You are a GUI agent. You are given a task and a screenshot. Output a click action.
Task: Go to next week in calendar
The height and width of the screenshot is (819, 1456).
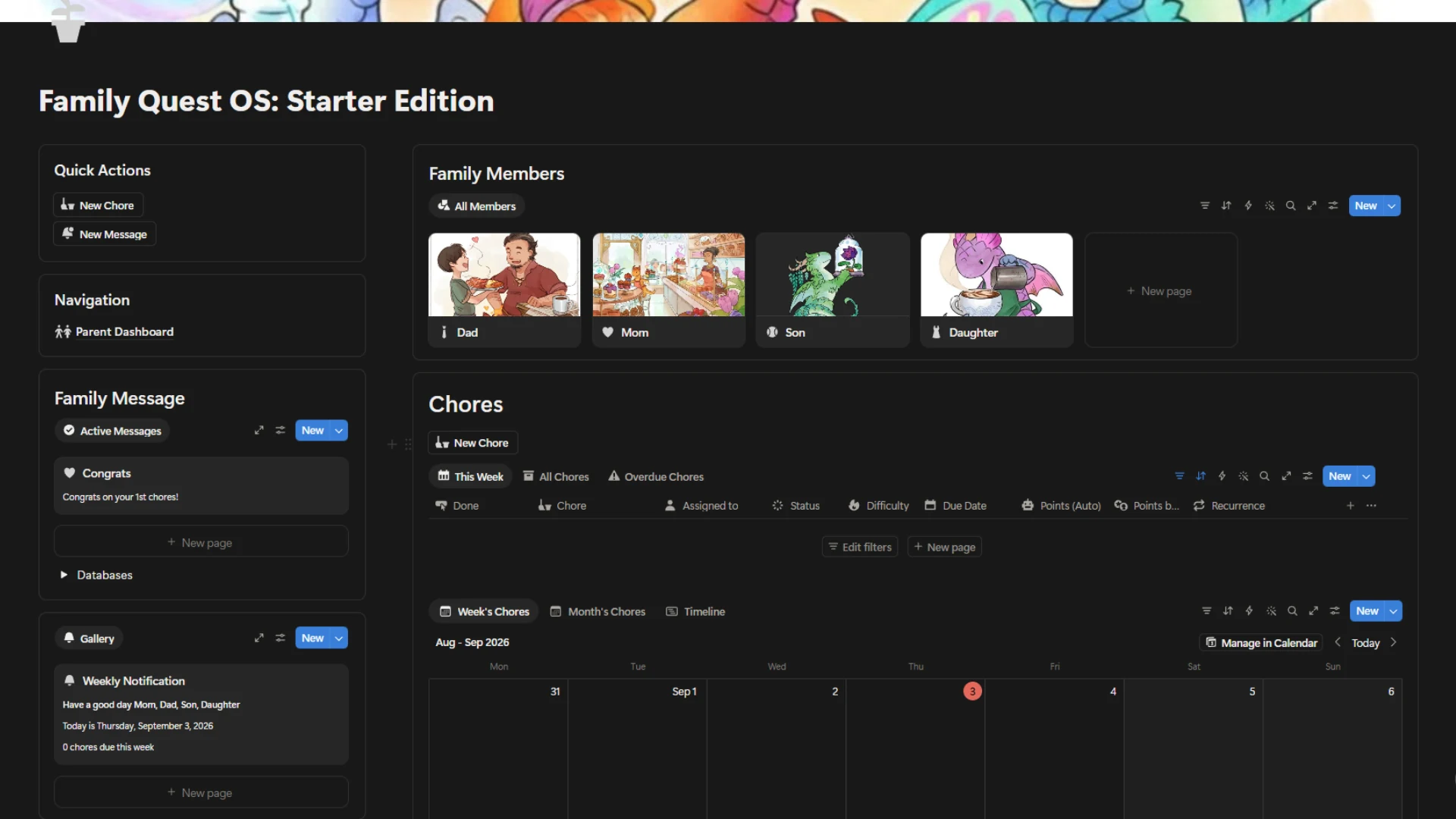coord(1393,642)
